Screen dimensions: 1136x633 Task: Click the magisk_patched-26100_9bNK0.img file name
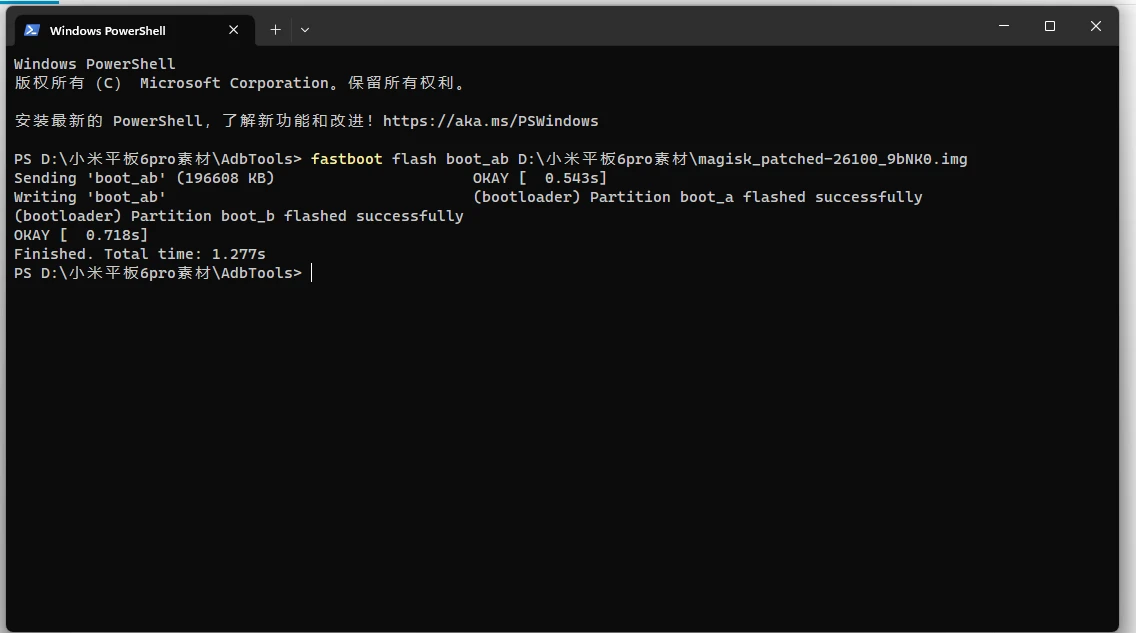click(832, 159)
